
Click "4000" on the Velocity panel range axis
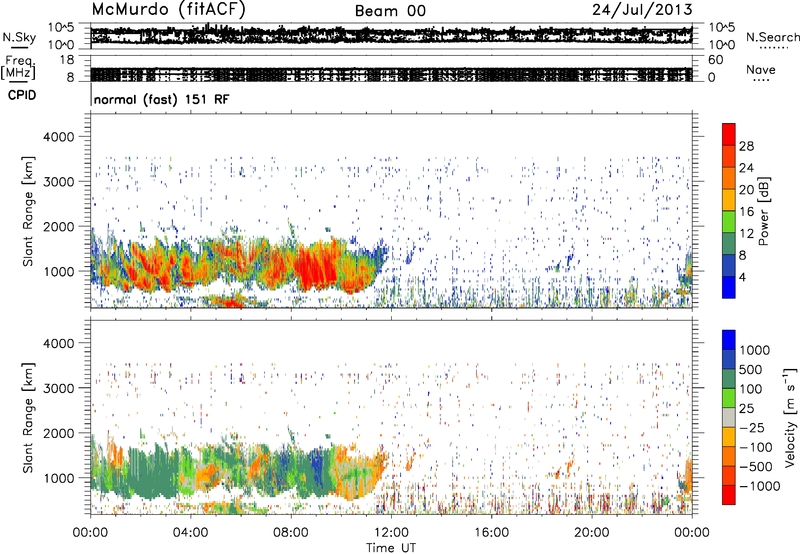click(x=59, y=343)
